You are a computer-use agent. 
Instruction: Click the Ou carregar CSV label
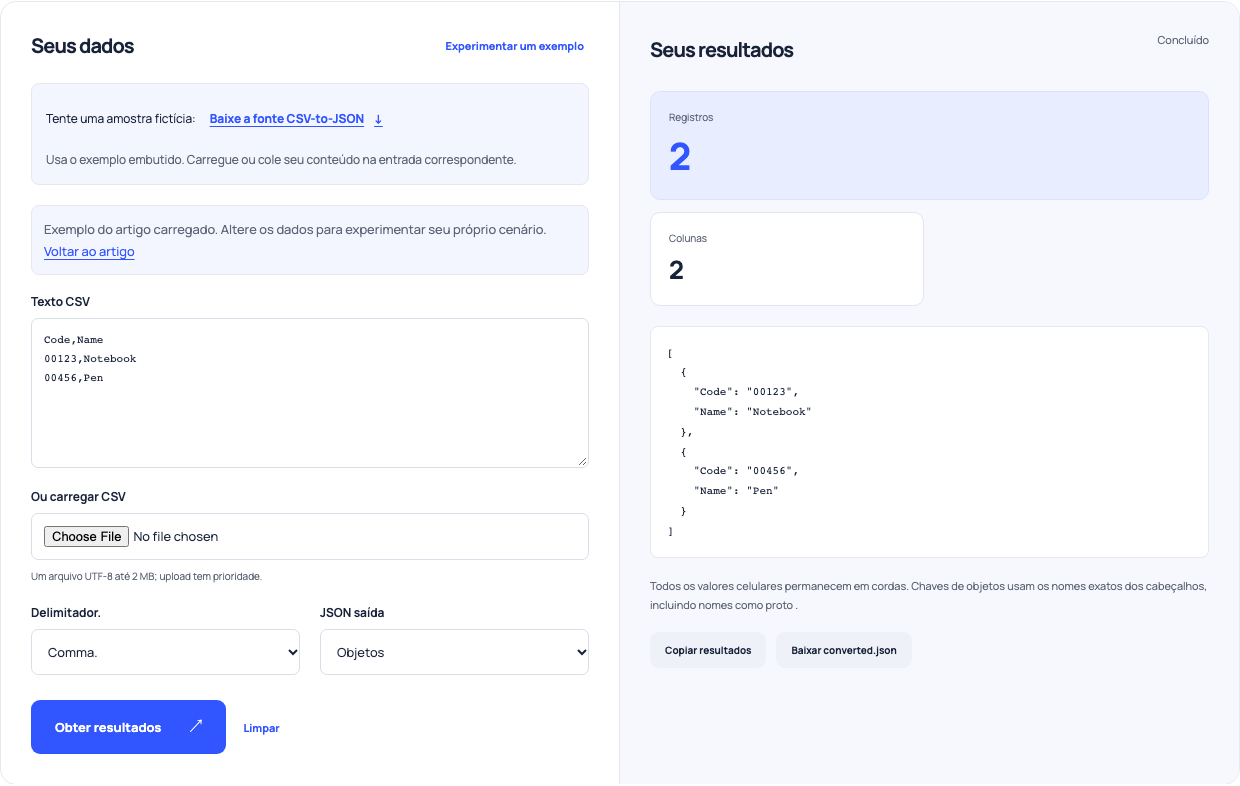click(78, 497)
